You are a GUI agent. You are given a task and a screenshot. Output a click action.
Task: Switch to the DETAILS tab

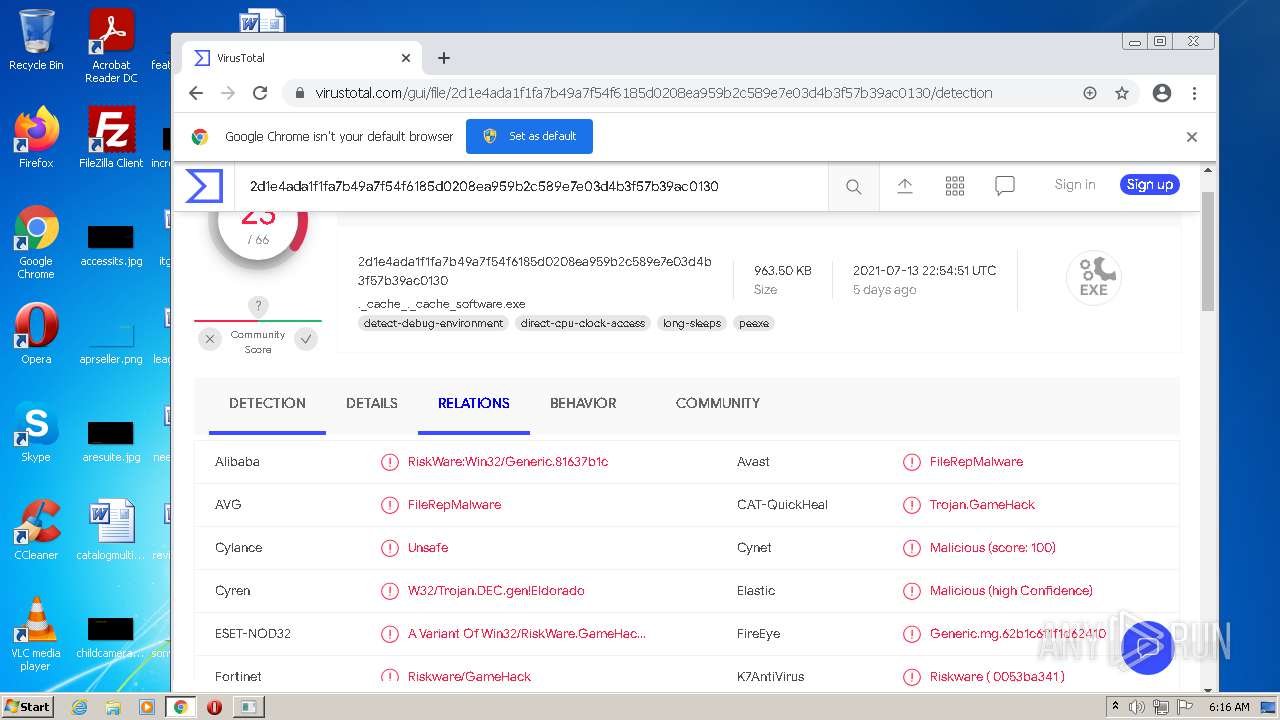372,404
